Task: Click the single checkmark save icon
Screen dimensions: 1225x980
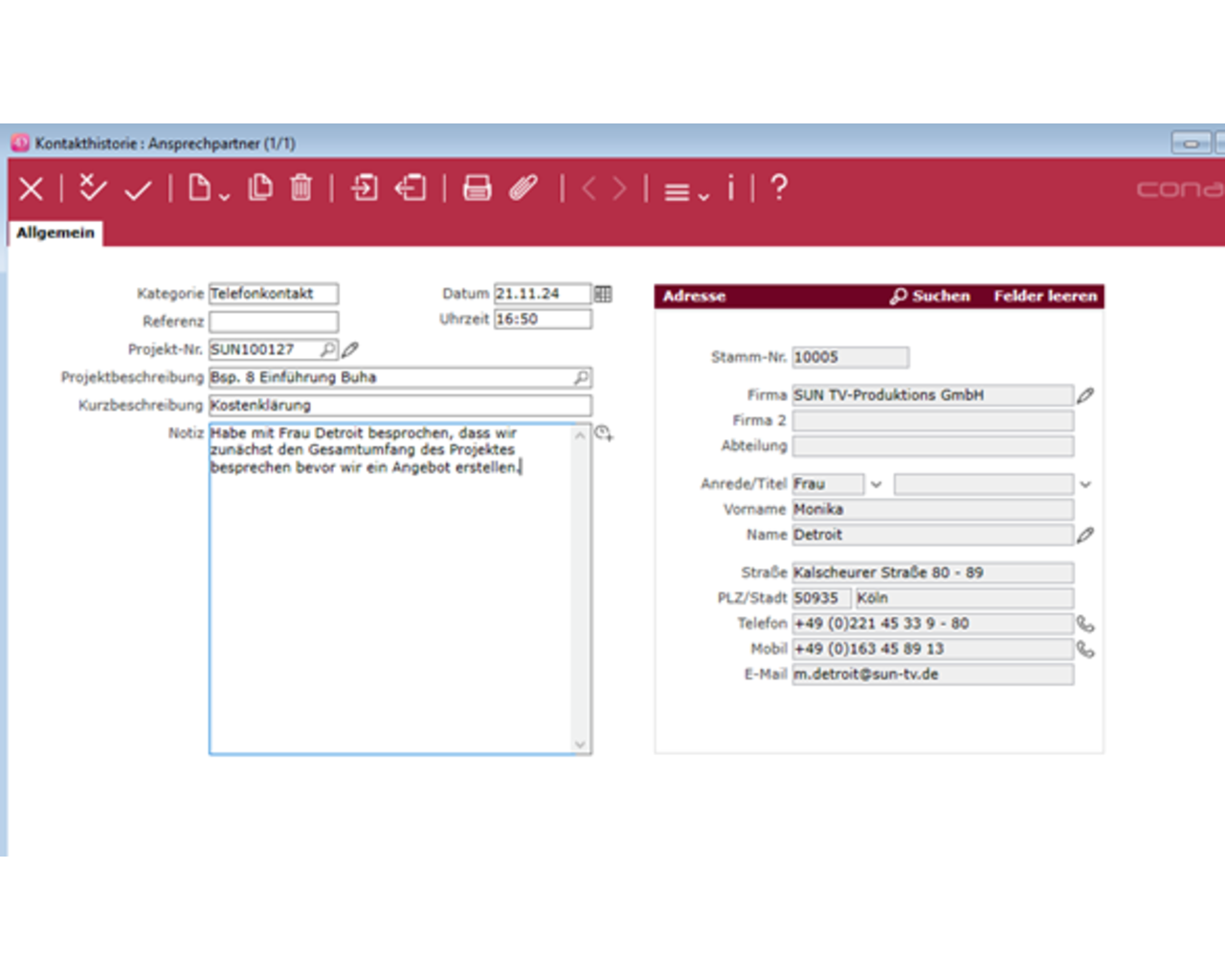Action: (x=139, y=190)
